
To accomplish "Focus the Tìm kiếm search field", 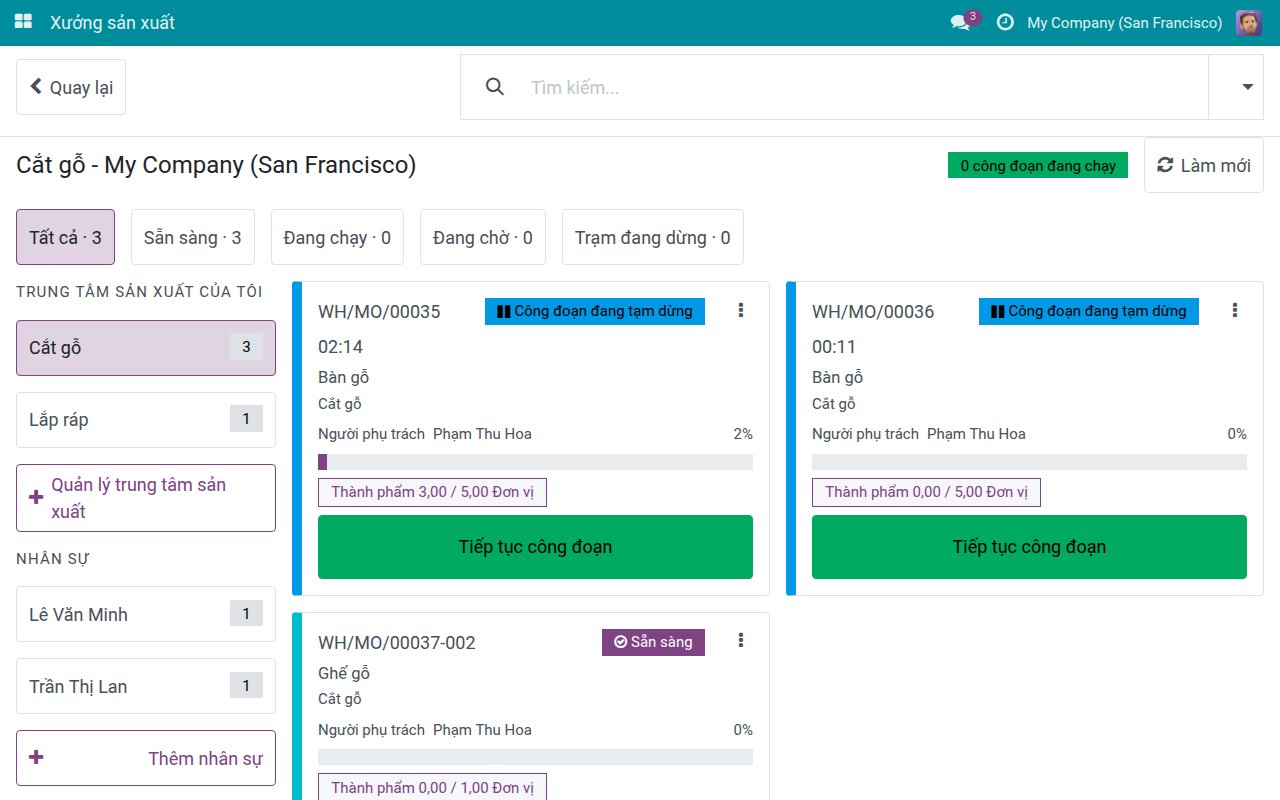I will click(x=860, y=87).
